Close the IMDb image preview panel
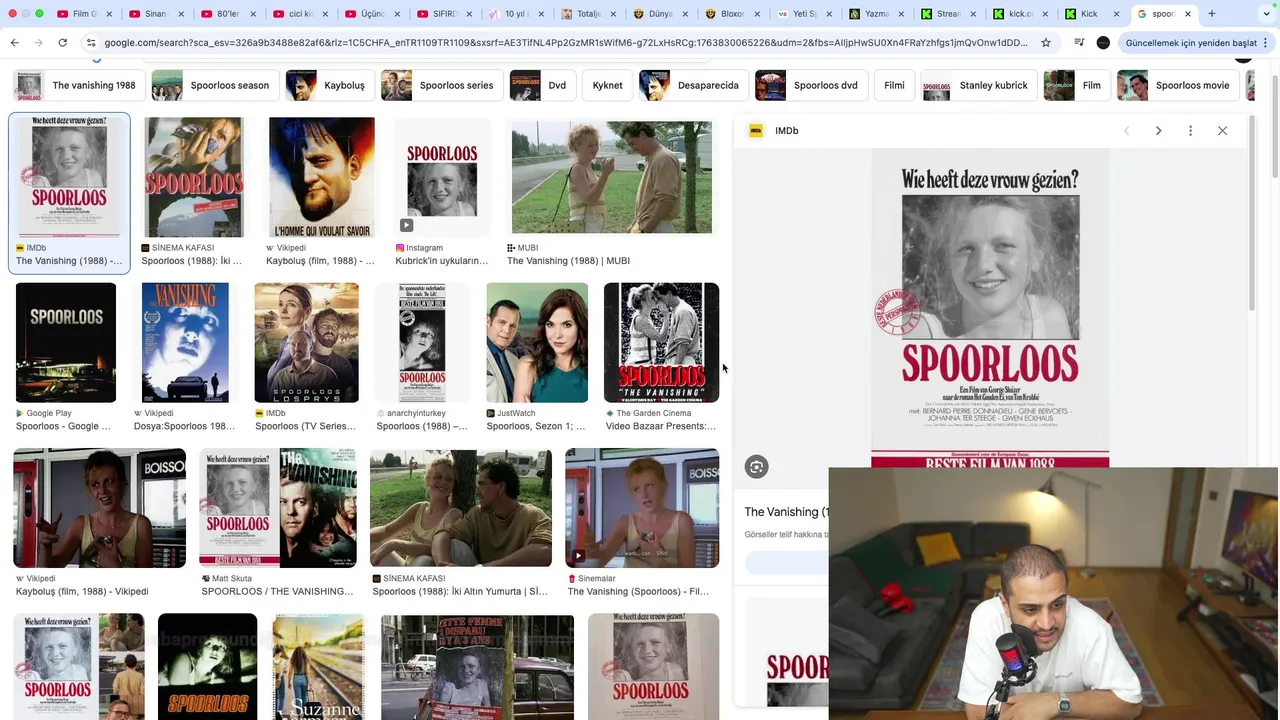This screenshot has height=720, width=1280. (x=1222, y=131)
